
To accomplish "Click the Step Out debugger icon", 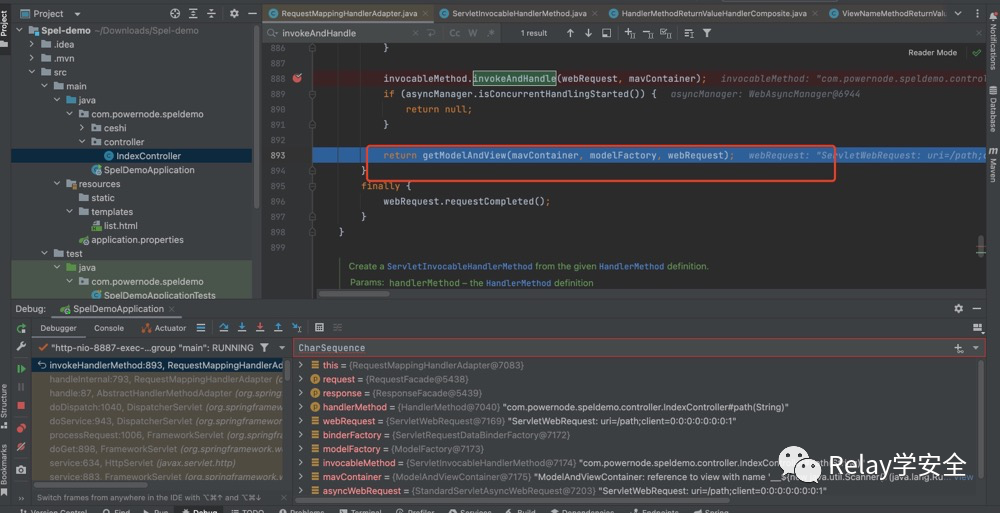I will 277,328.
